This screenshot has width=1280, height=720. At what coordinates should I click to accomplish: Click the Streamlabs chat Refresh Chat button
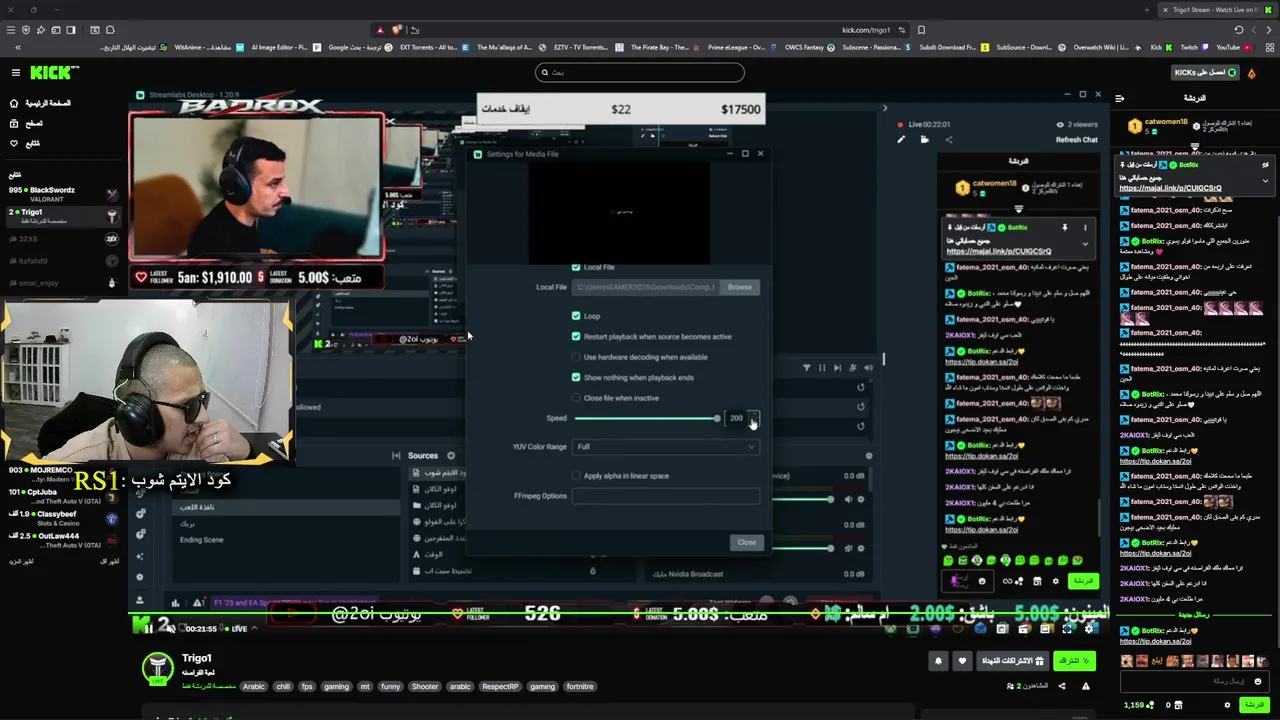[x=1076, y=140]
